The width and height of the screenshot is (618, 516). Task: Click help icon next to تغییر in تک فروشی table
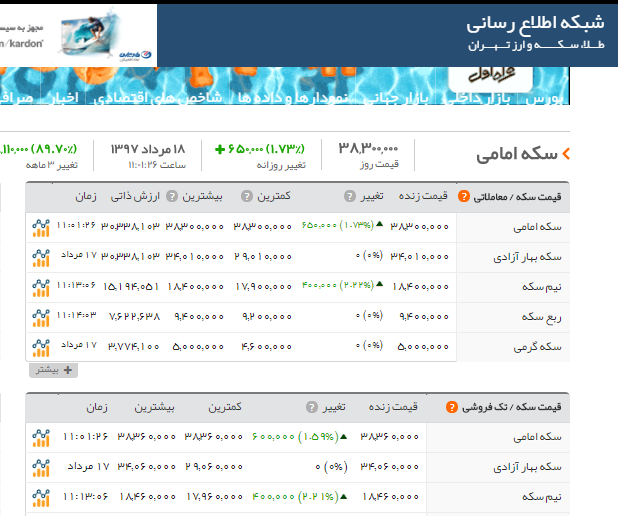click(312, 407)
